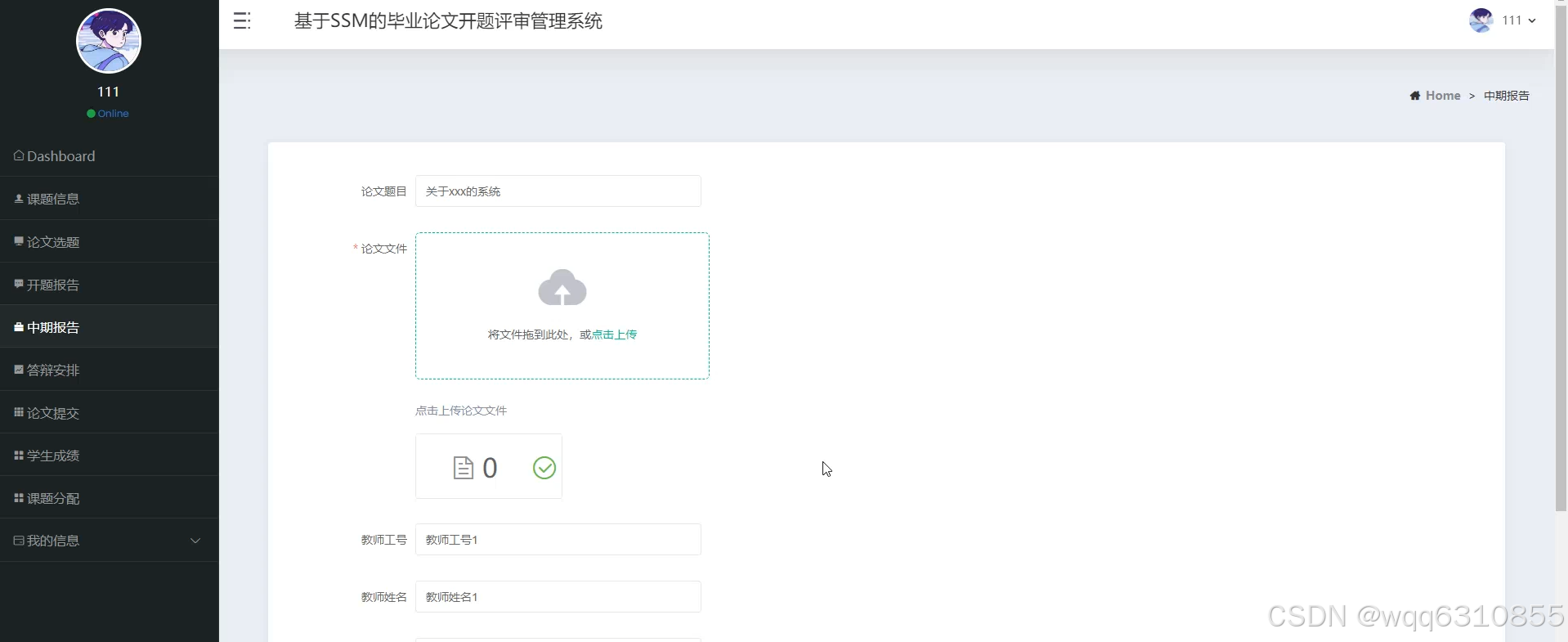
Task: Click the green upload success checkmark
Action: [x=544, y=467]
